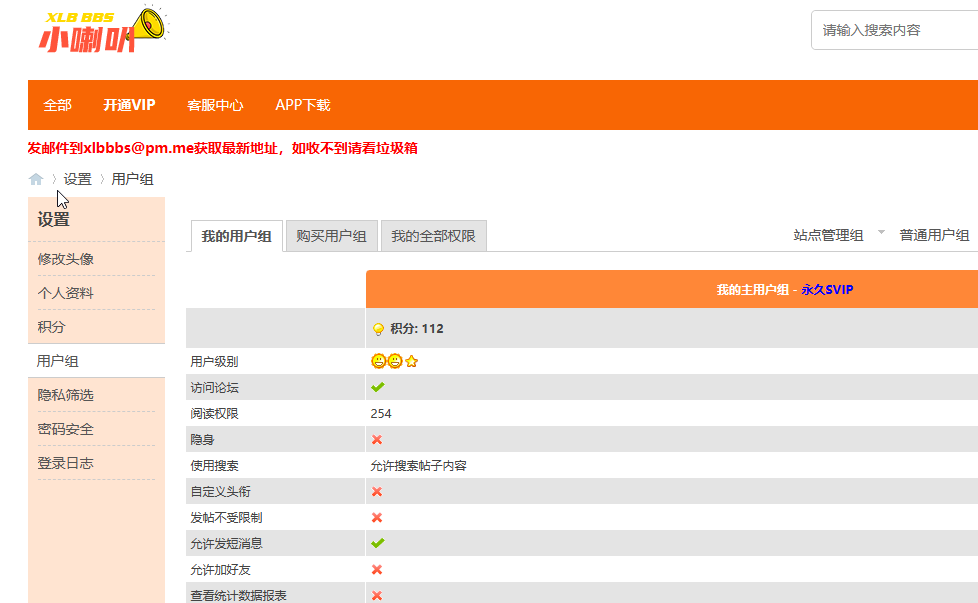Click red cross in 自定义头衔 row

[x=377, y=492]
